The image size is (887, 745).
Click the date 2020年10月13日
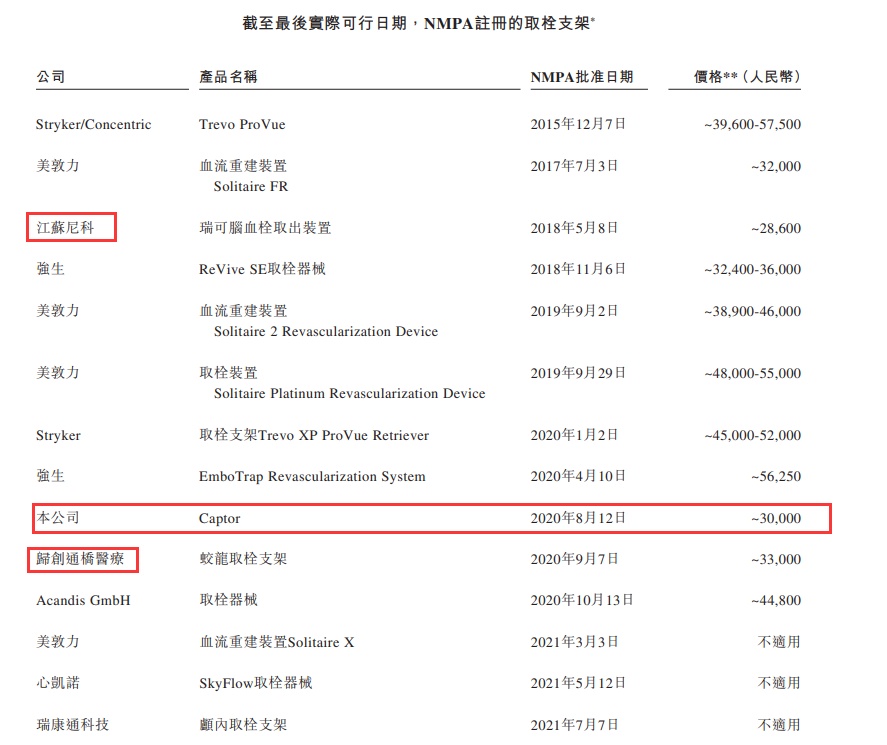point(582,600)
